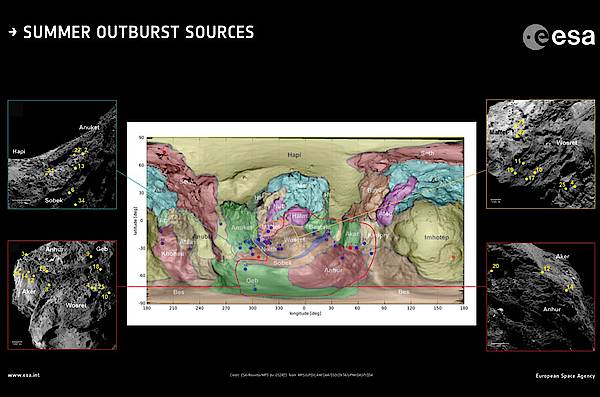Select the Anhur/Geb/Aker/Wosret inset image

[62, 295]
